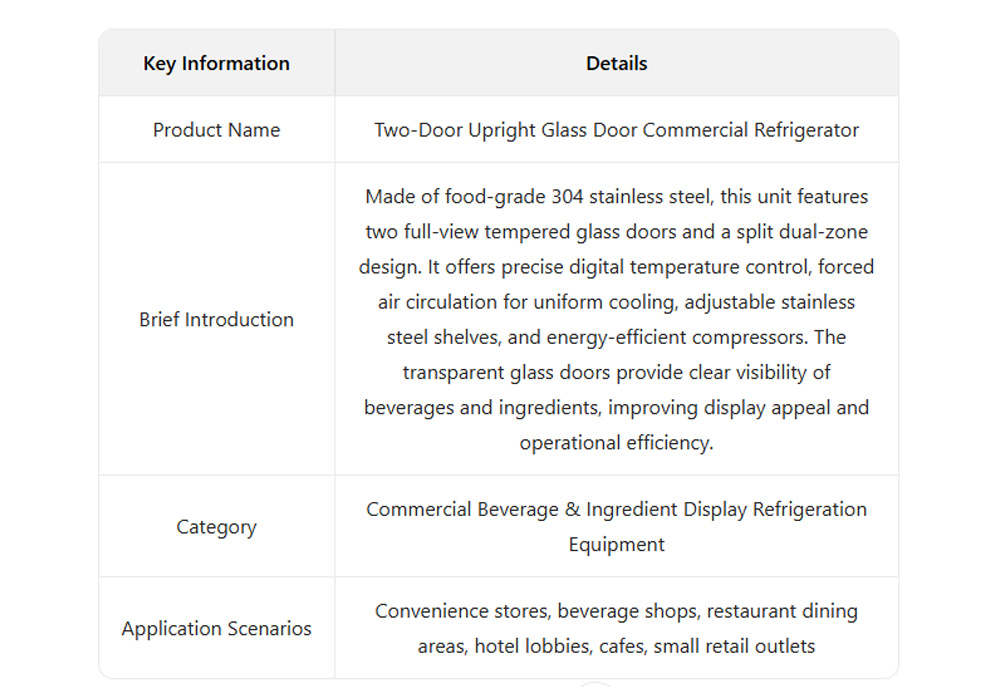Click the 'Key Information' column header
Screen dimensions: 1000x700
click(216, 63)
